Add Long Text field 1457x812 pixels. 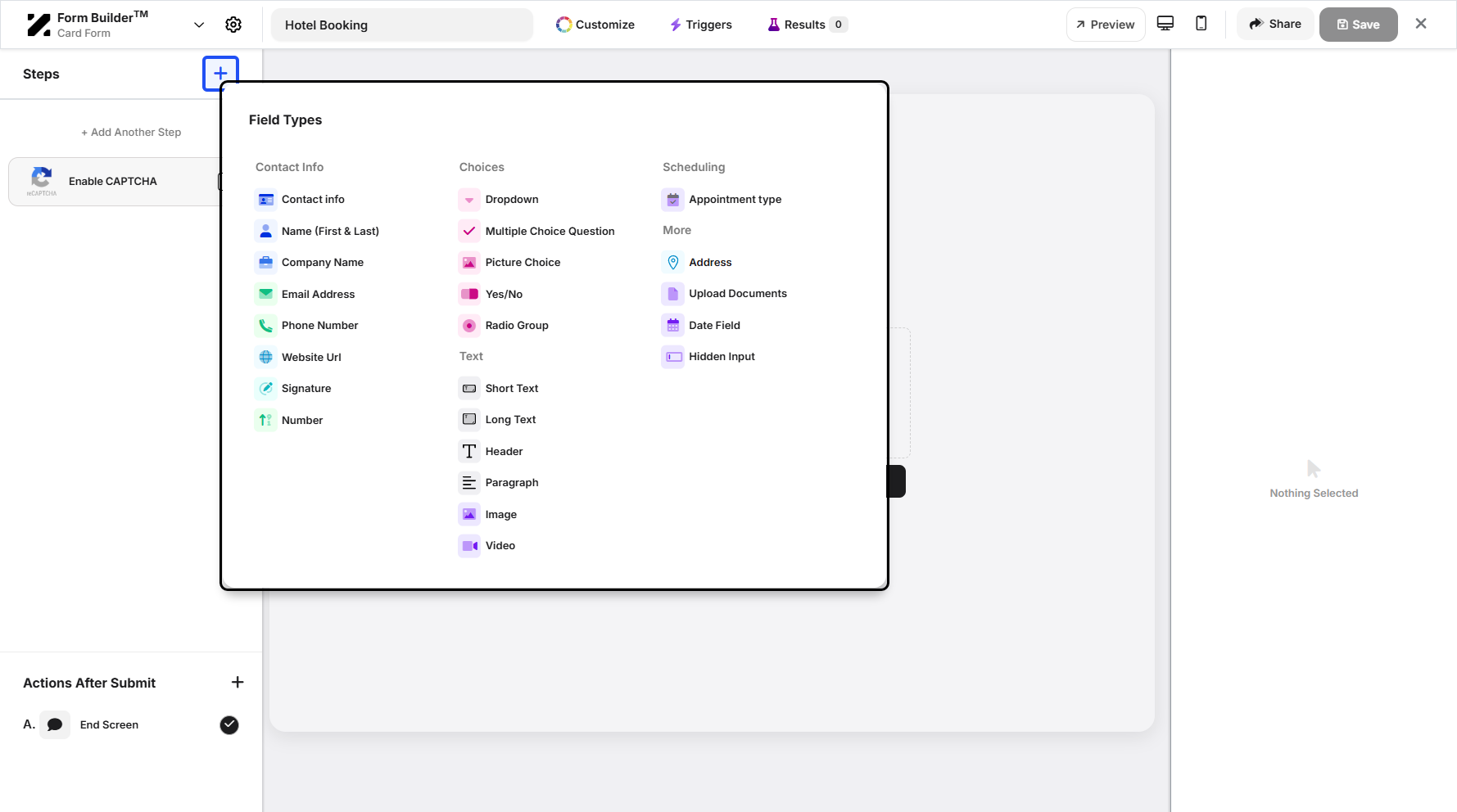(497, 419)
